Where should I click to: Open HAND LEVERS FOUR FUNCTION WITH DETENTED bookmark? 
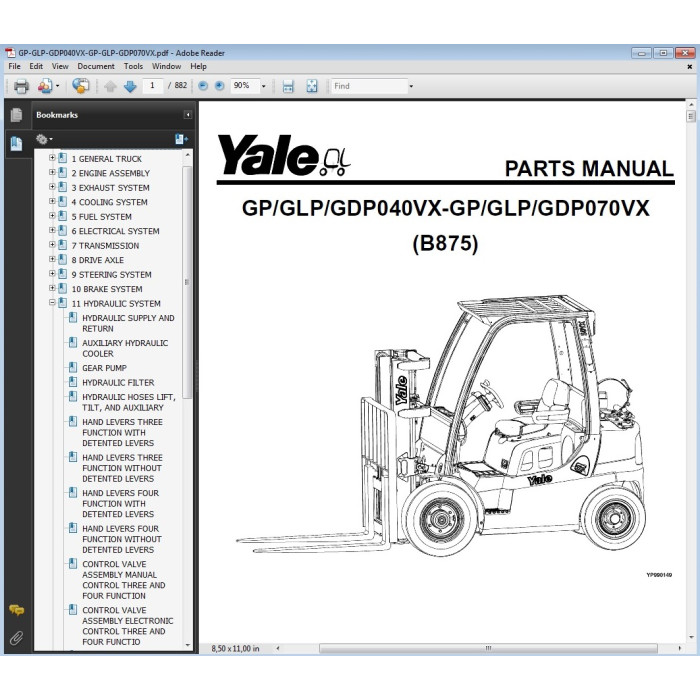click(x=121, y=504)
